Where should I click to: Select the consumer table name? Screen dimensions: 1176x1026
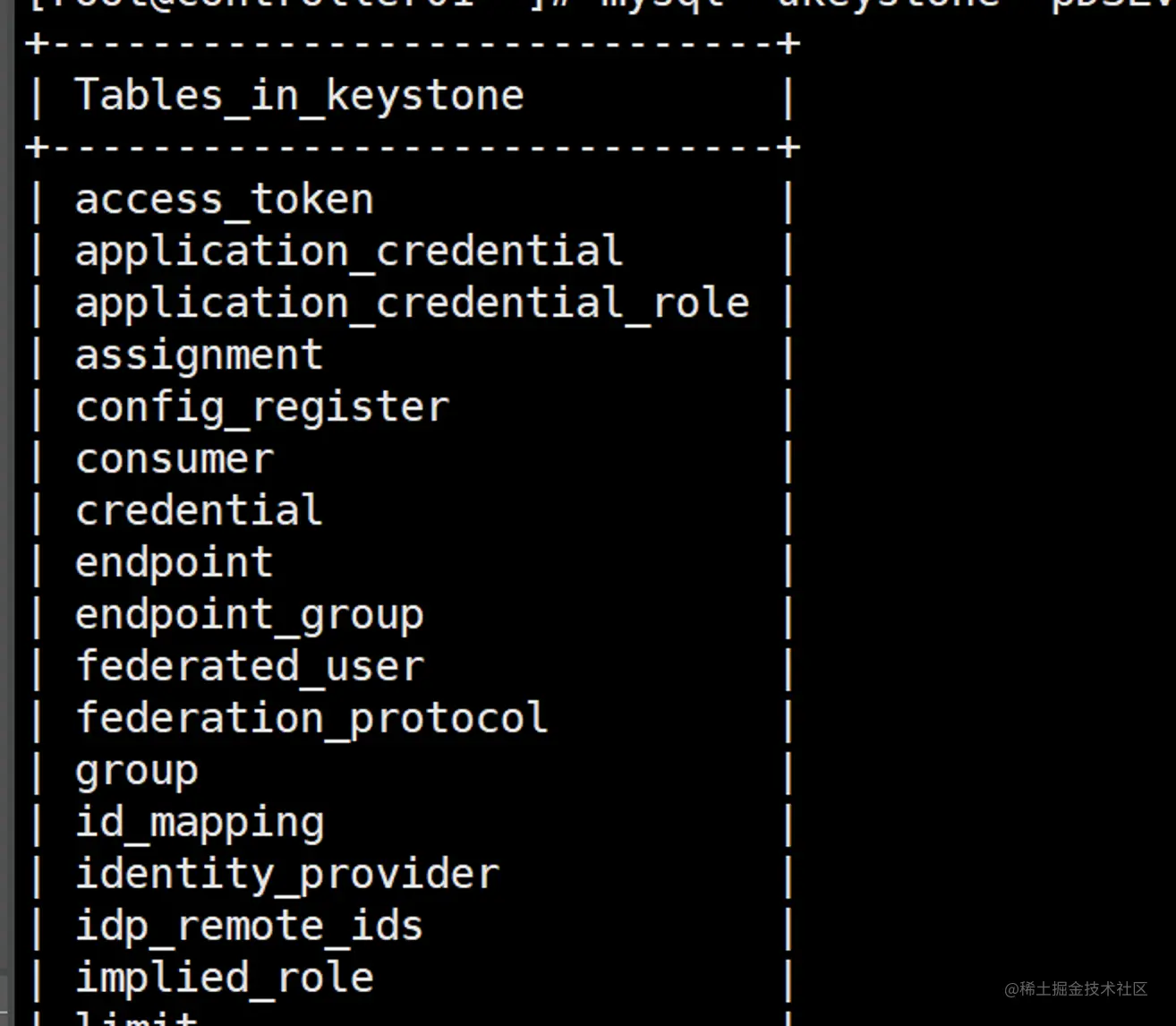[175, 459]
